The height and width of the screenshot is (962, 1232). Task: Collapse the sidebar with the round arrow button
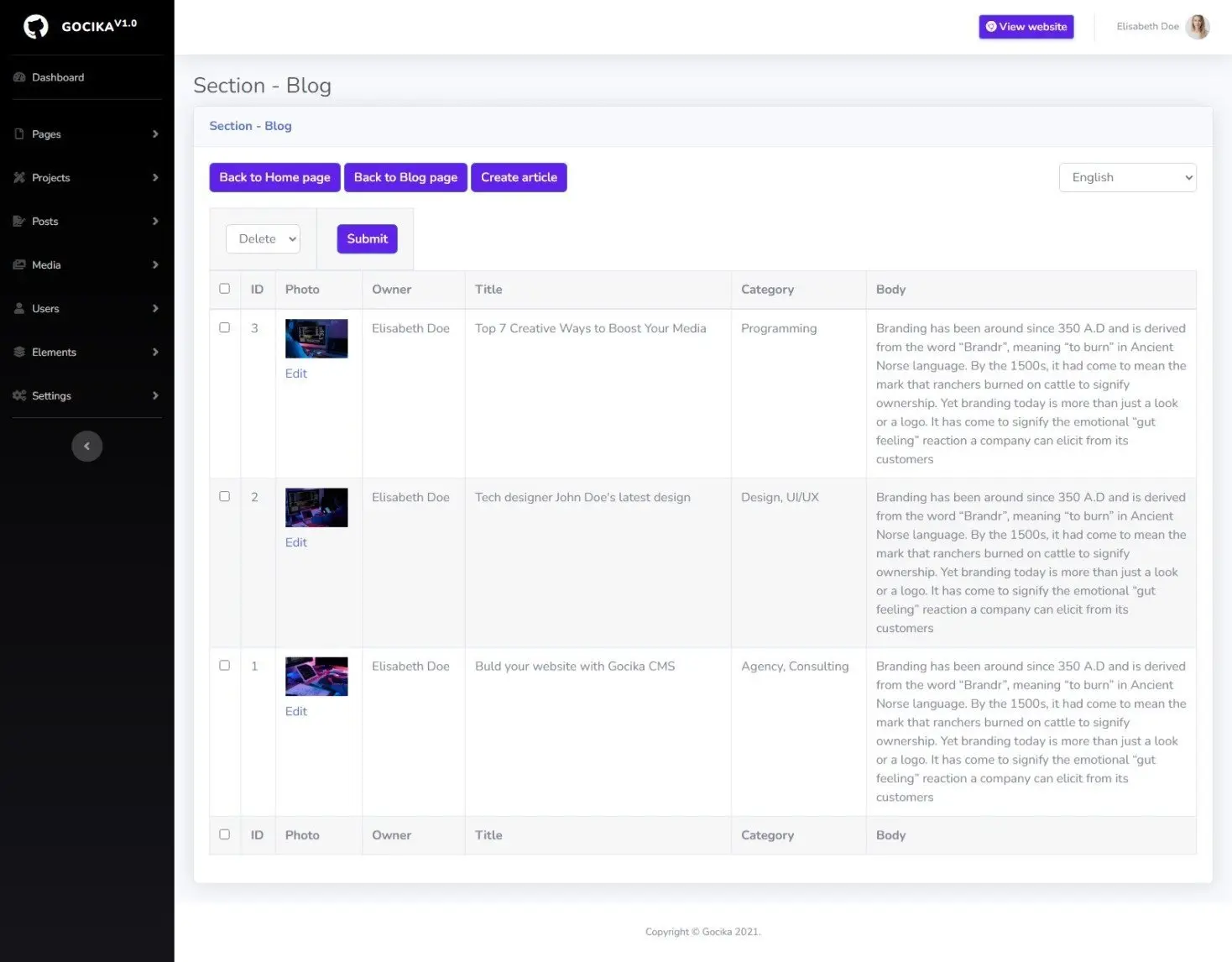(87, 447)
